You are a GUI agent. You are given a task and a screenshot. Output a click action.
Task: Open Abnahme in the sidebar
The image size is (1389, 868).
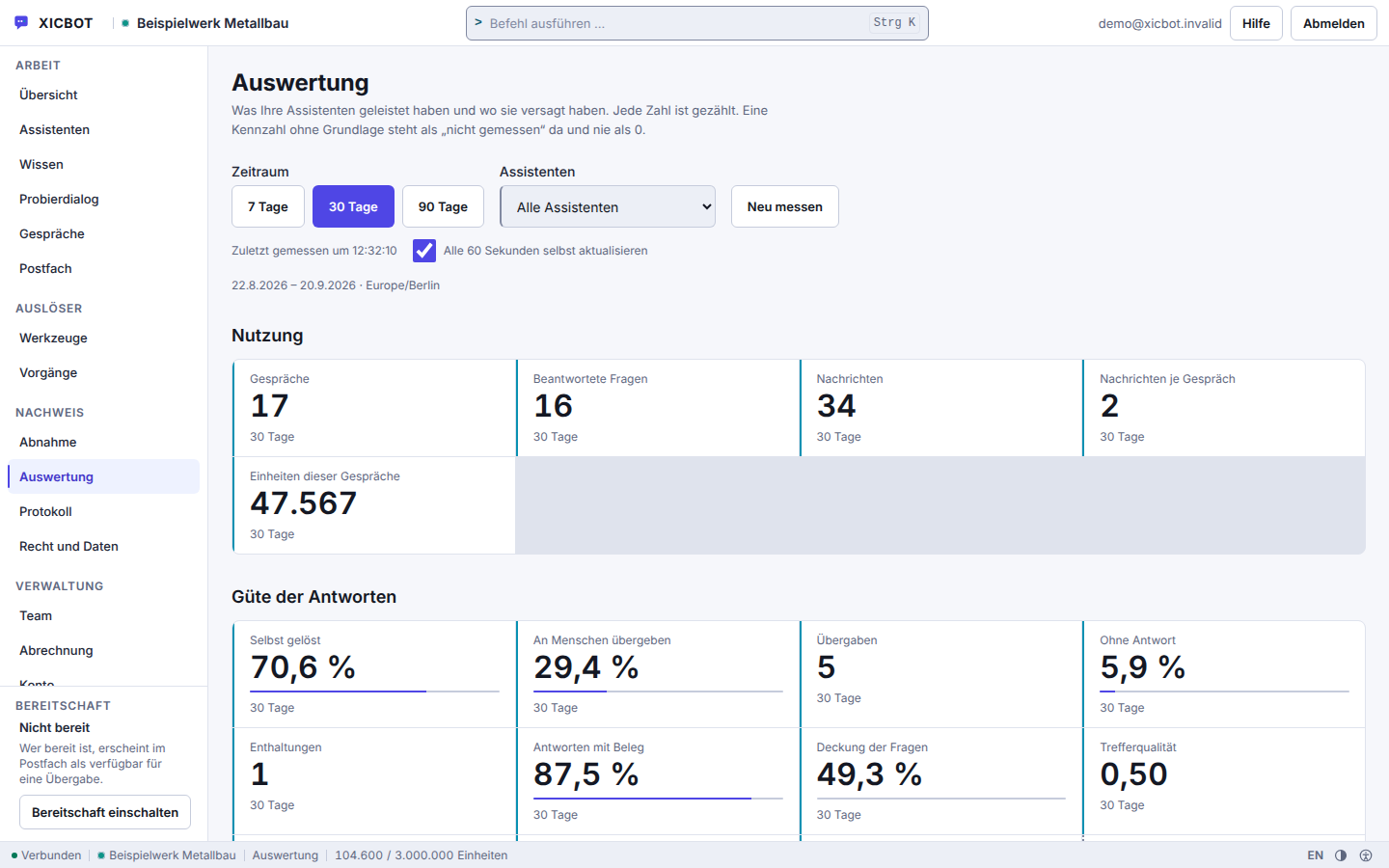pos(103,442)
